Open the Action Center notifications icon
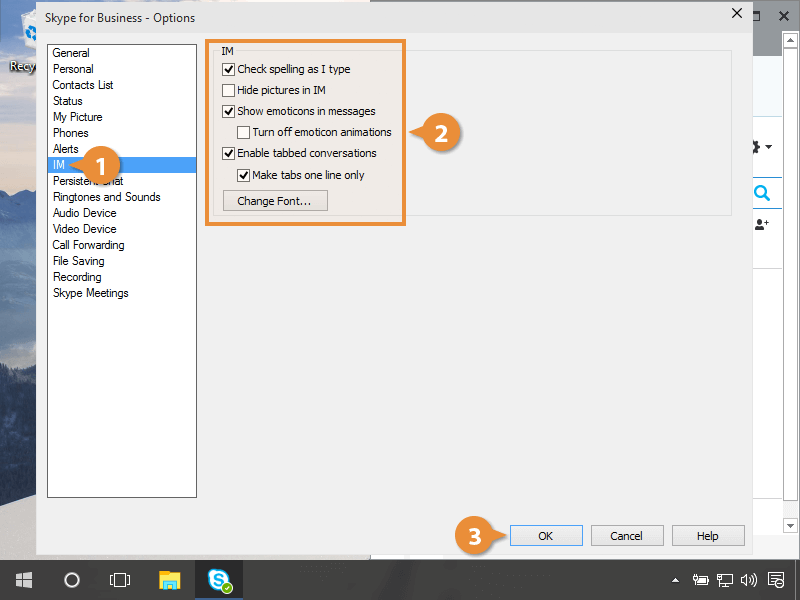 775,580
